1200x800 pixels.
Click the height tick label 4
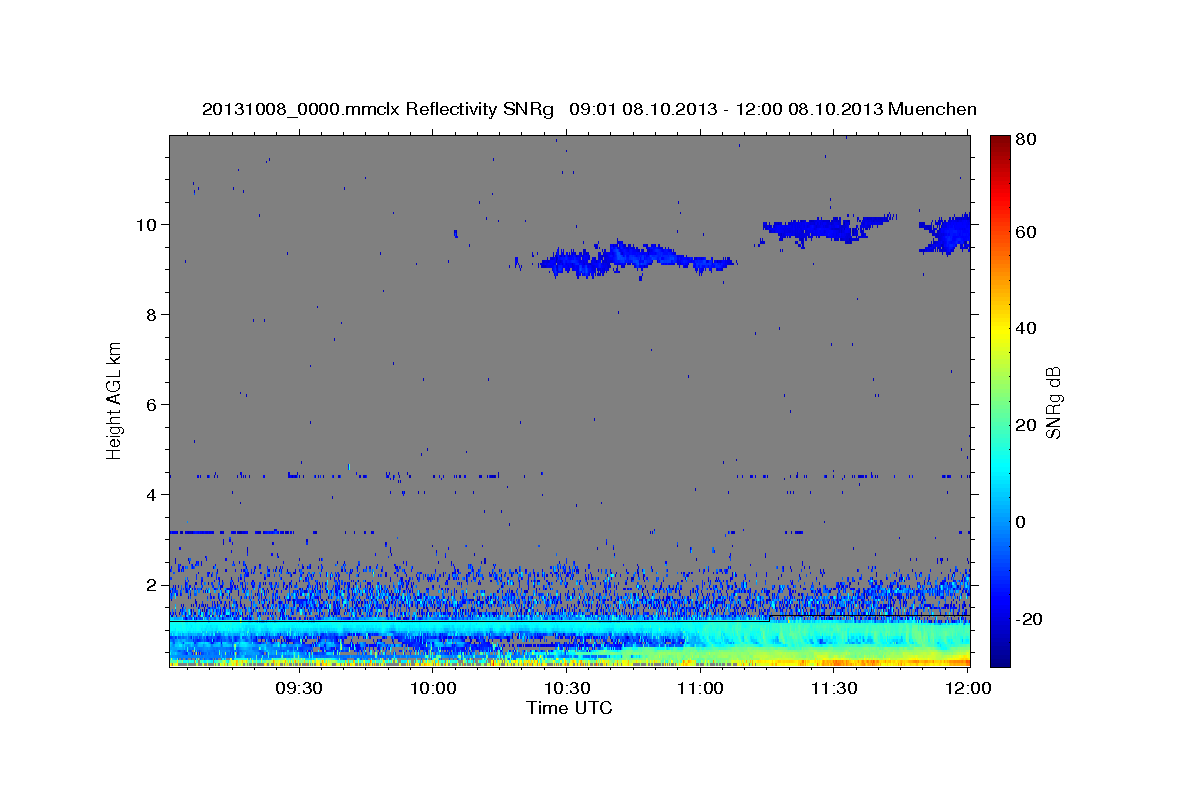point(152,495)
